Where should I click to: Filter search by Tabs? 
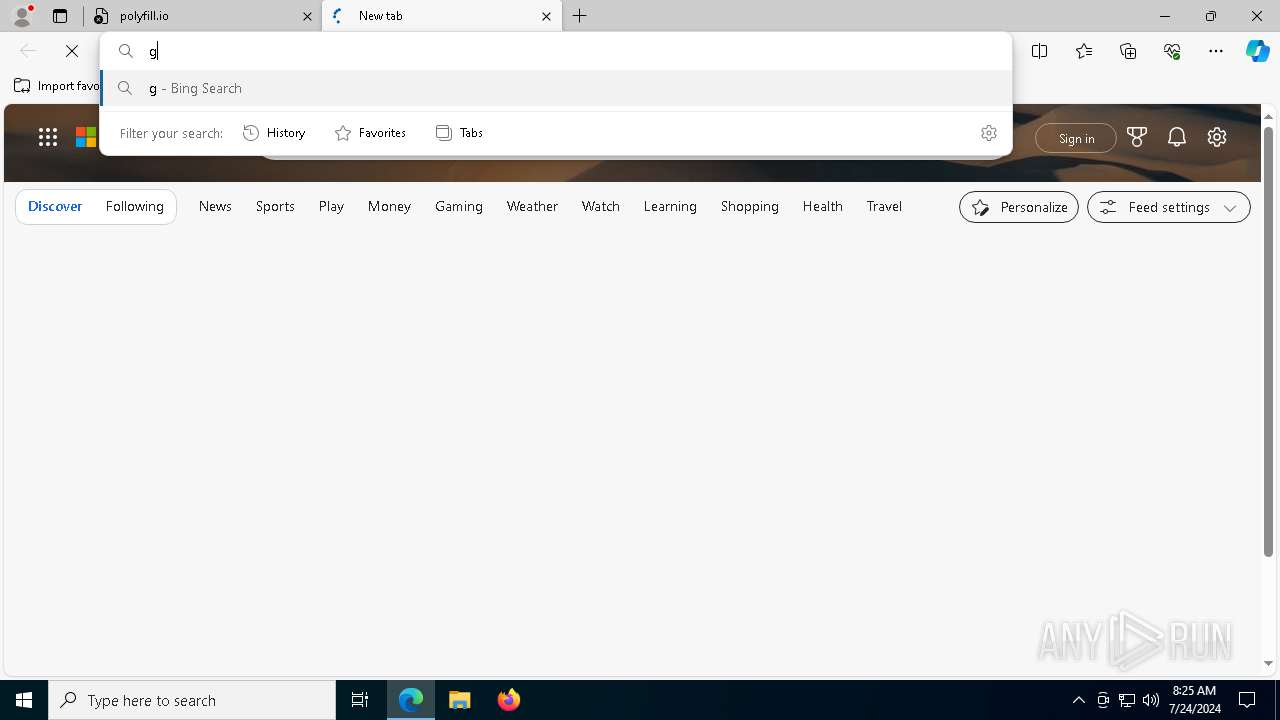(459, 132)
